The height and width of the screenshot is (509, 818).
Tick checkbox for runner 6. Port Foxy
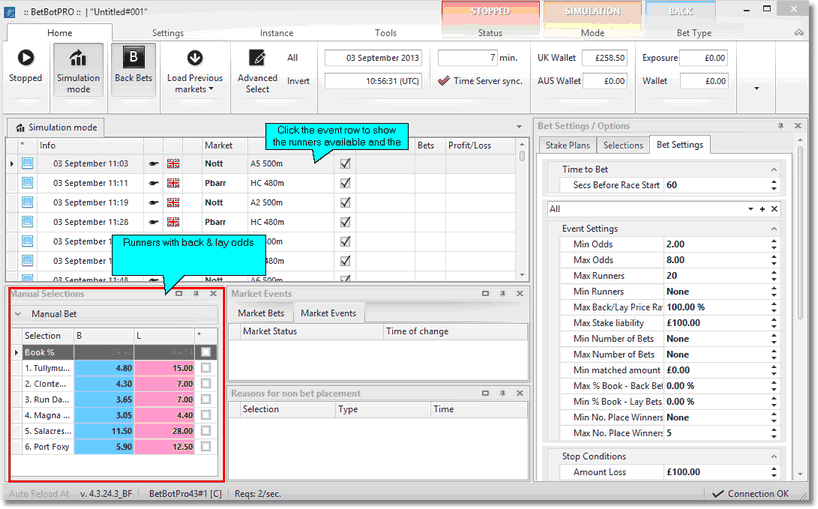click(206, 446)
